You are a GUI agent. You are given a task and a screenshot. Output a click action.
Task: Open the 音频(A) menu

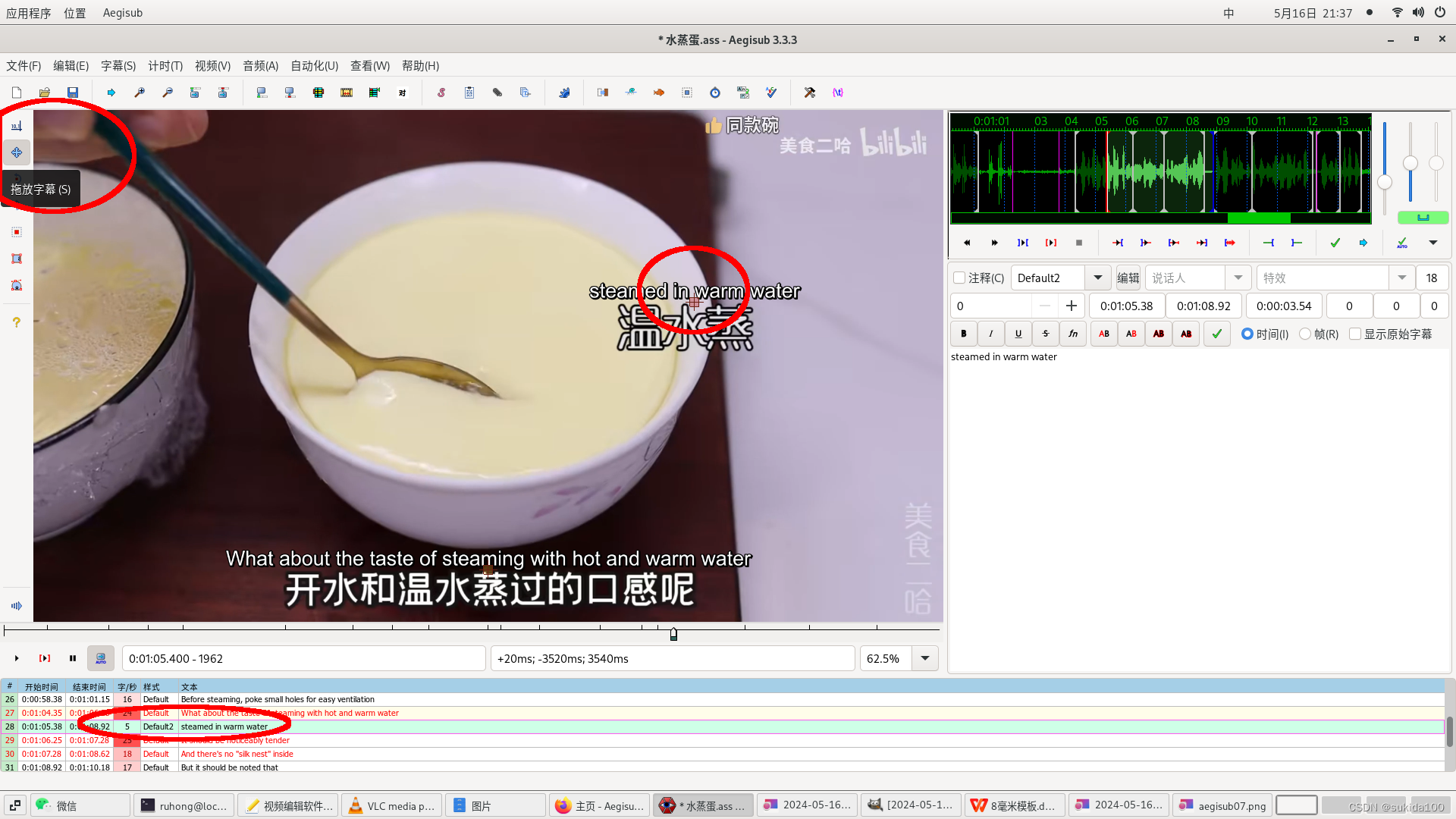(260, 66)
